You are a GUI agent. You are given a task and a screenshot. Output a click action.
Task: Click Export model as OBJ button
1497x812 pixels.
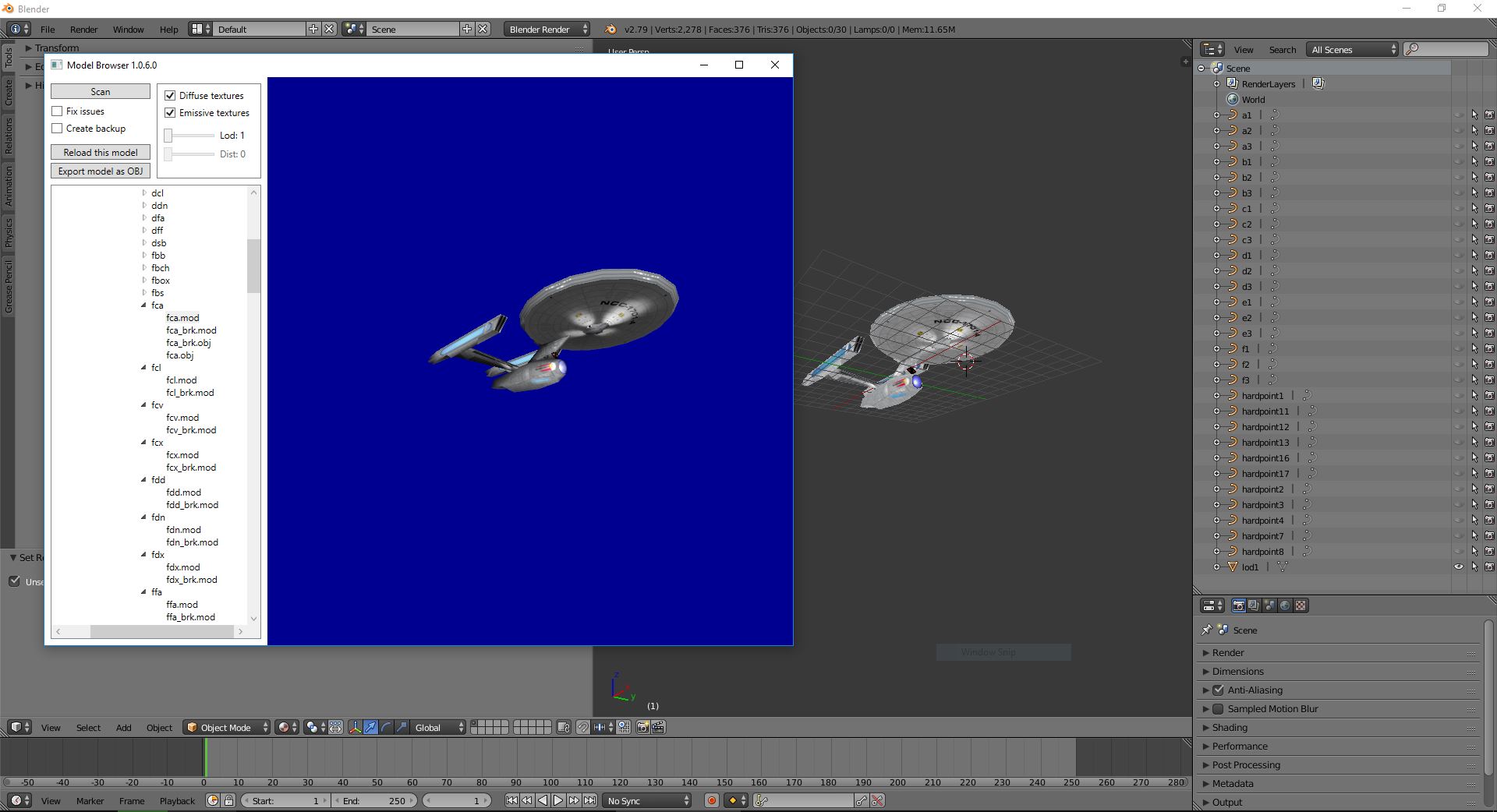coord(101,171)
